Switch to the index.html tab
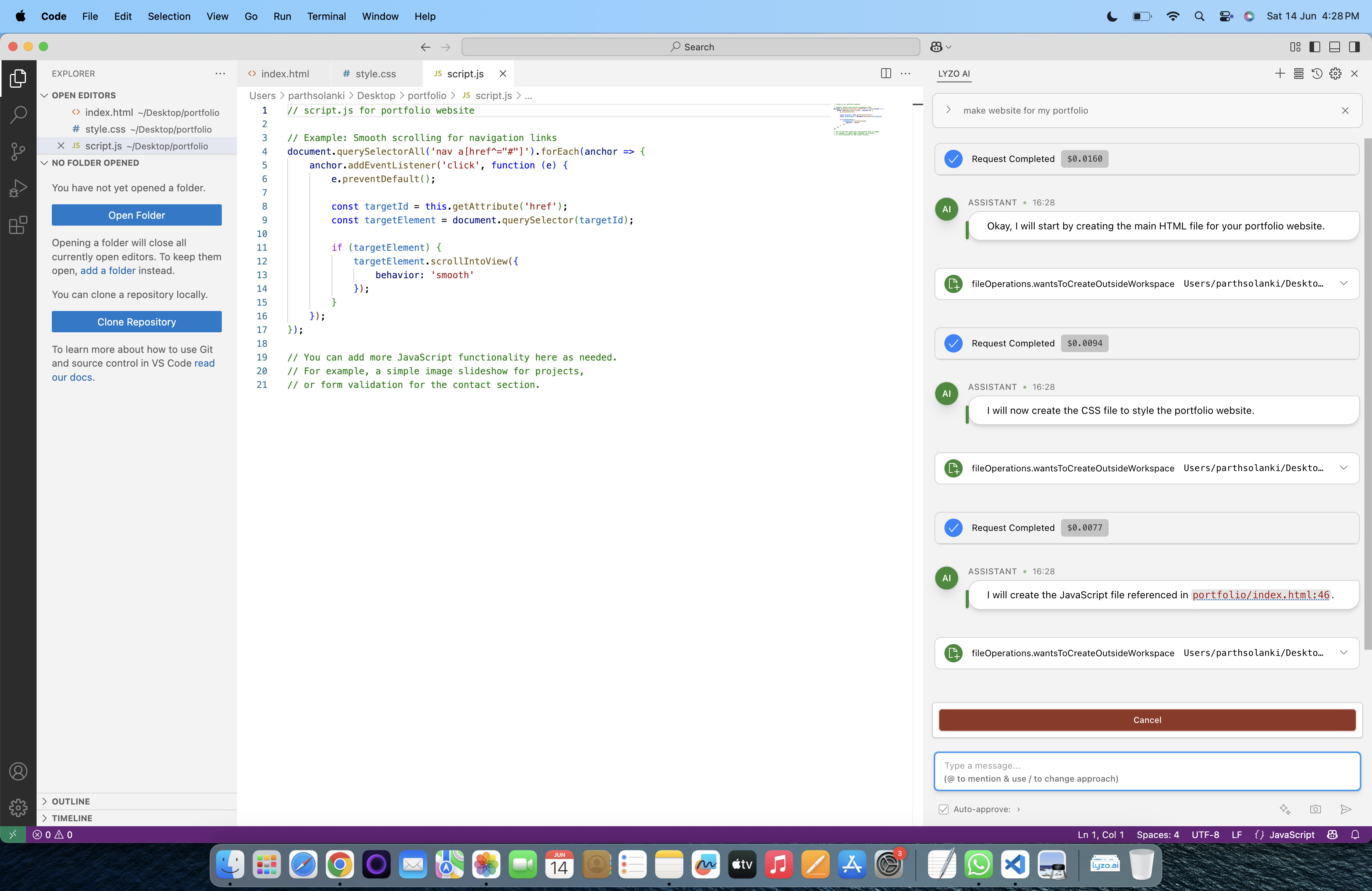1372x891 pixels. (284, 73)
